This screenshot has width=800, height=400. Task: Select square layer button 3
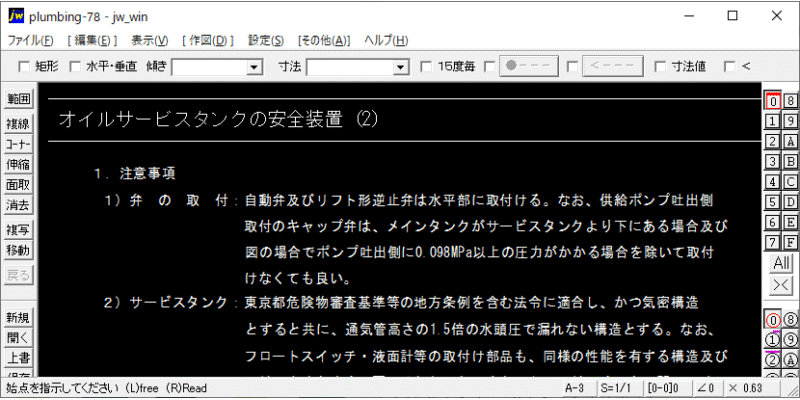click(x=773, y=161)
